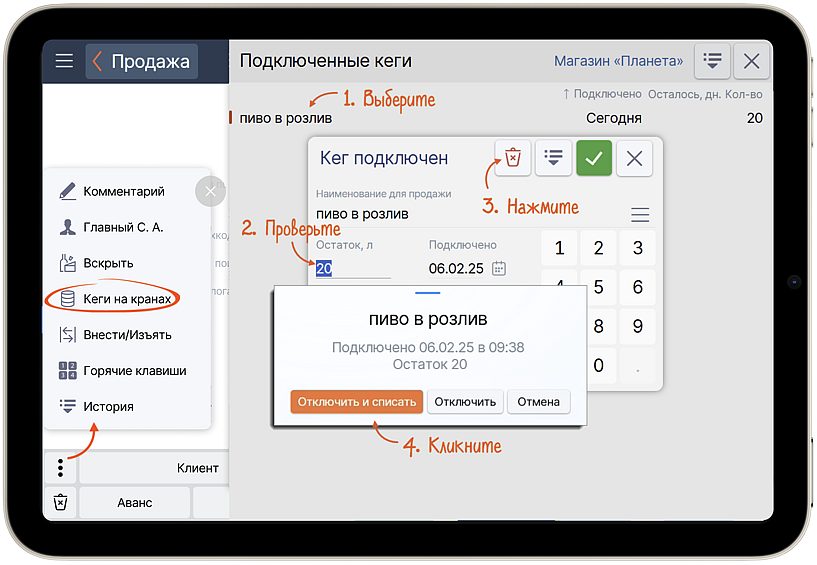The height and width of the screenshot is (565, 817).
Task: Open list dropdown icon in top header
Action: click(x=712, y=61)
